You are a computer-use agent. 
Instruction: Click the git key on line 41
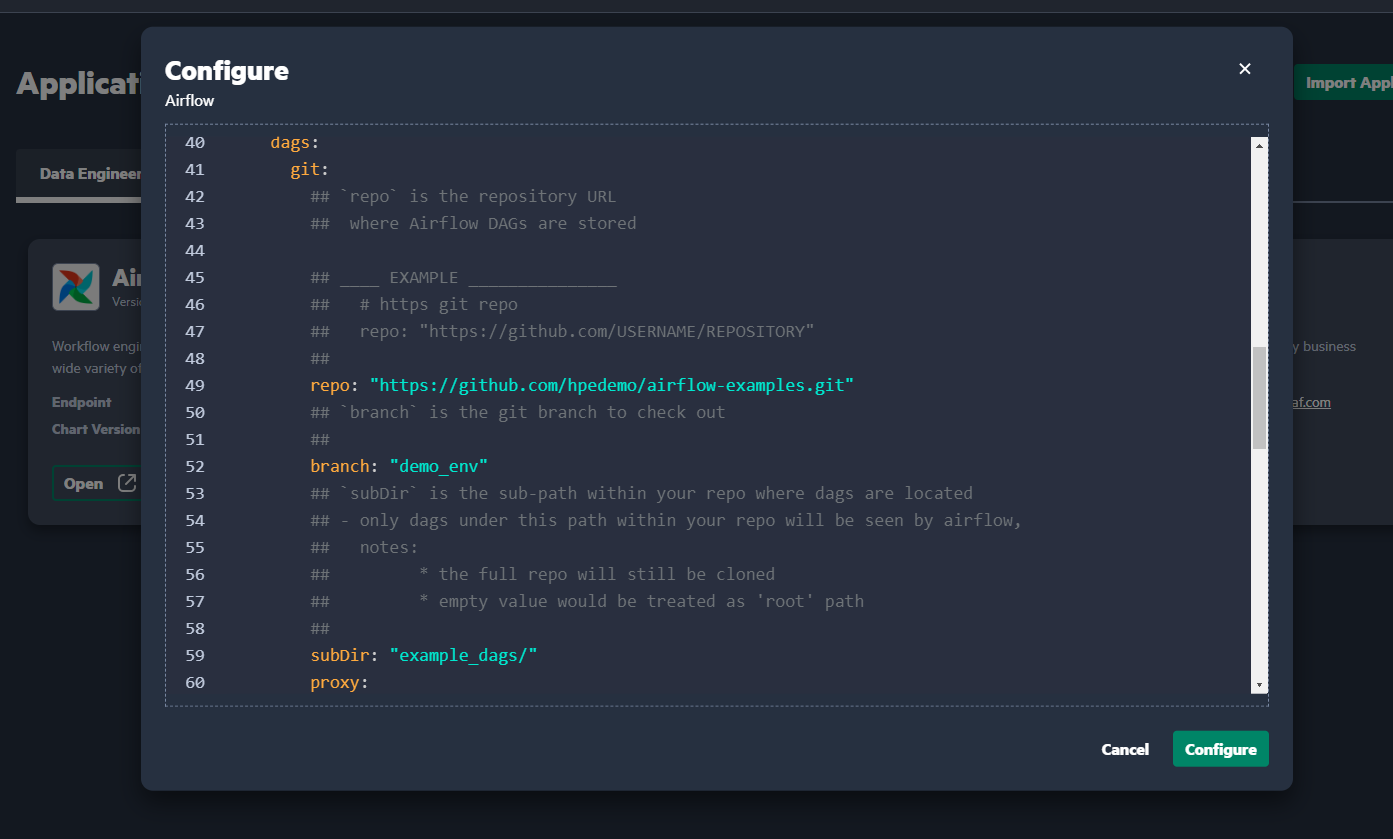(x=304, y=169)
